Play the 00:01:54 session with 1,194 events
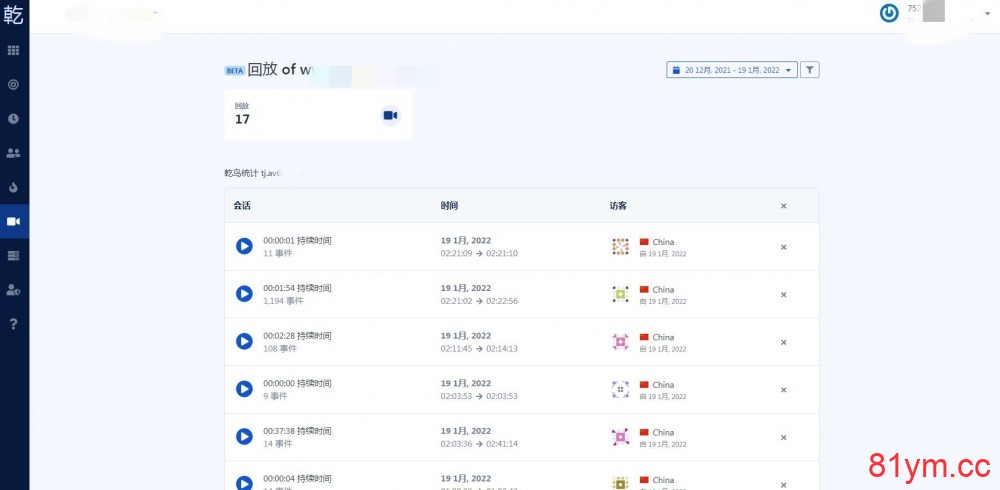 pos(244,293)
